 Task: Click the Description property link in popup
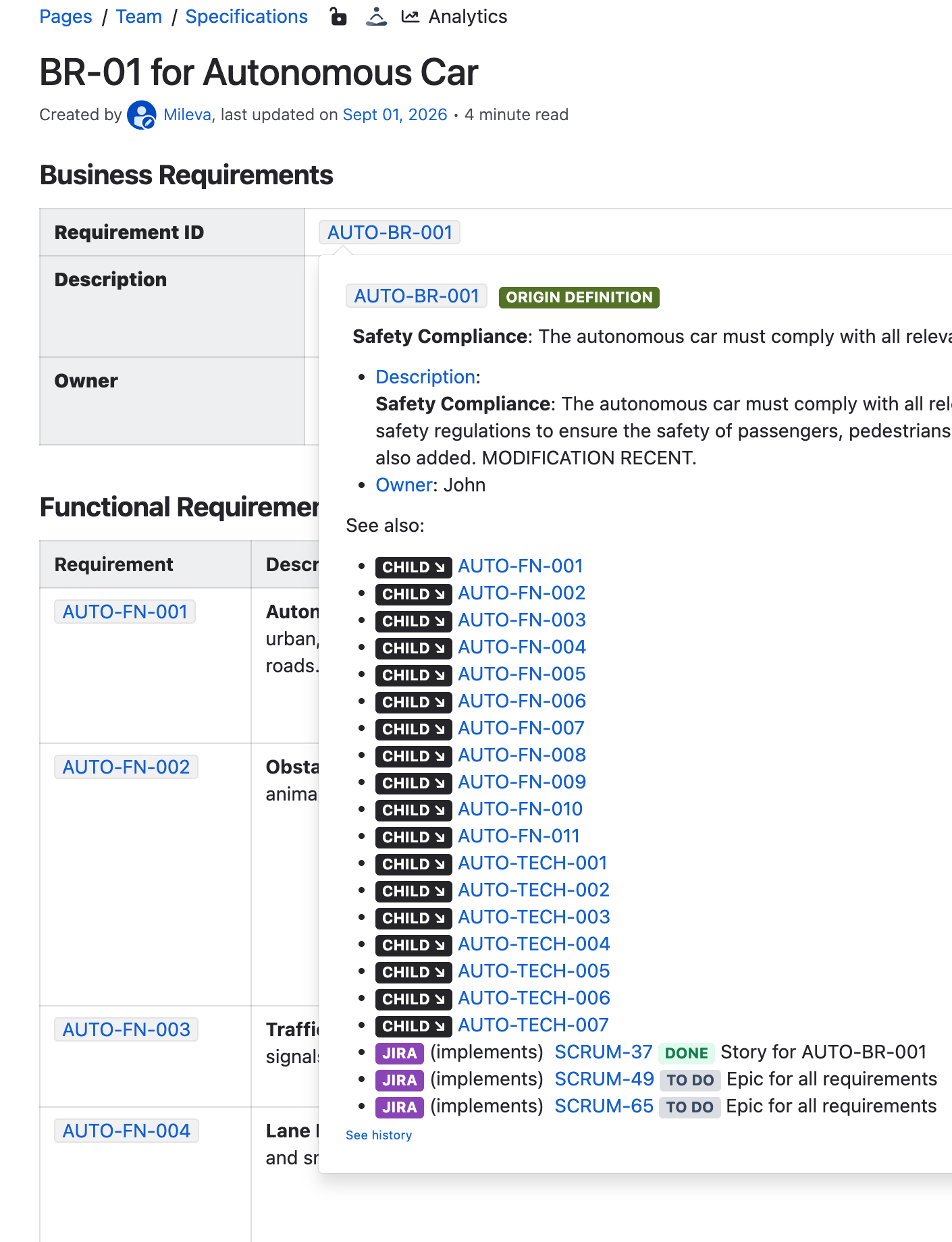pos(425,377)
